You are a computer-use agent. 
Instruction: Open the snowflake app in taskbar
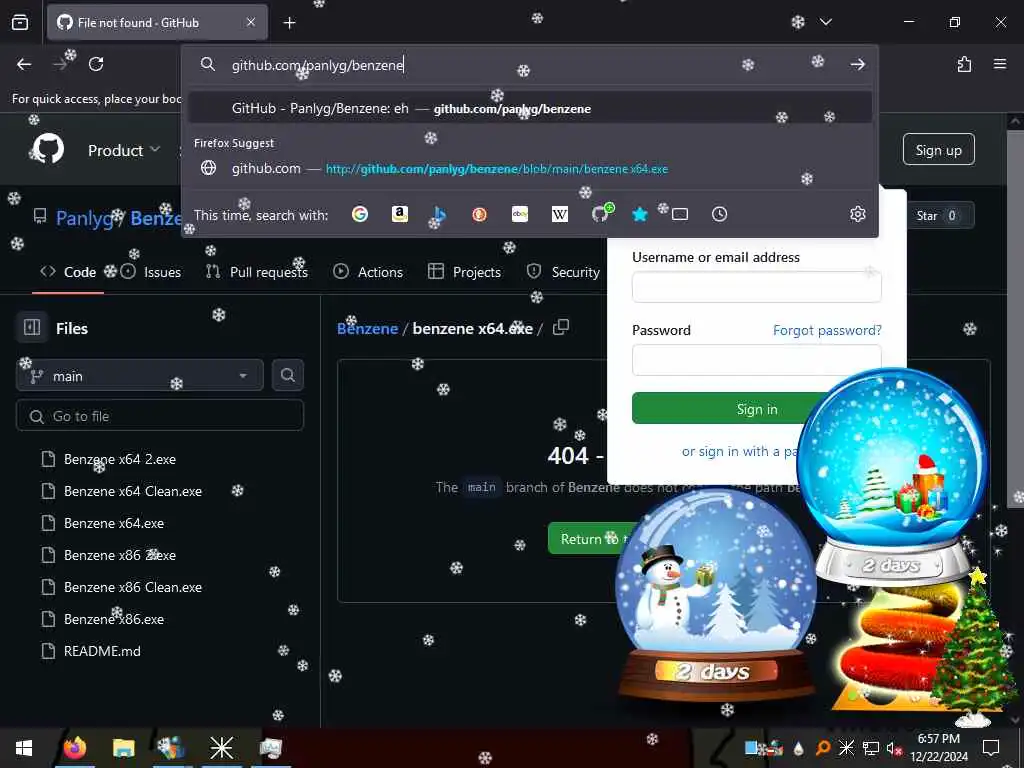221,748
